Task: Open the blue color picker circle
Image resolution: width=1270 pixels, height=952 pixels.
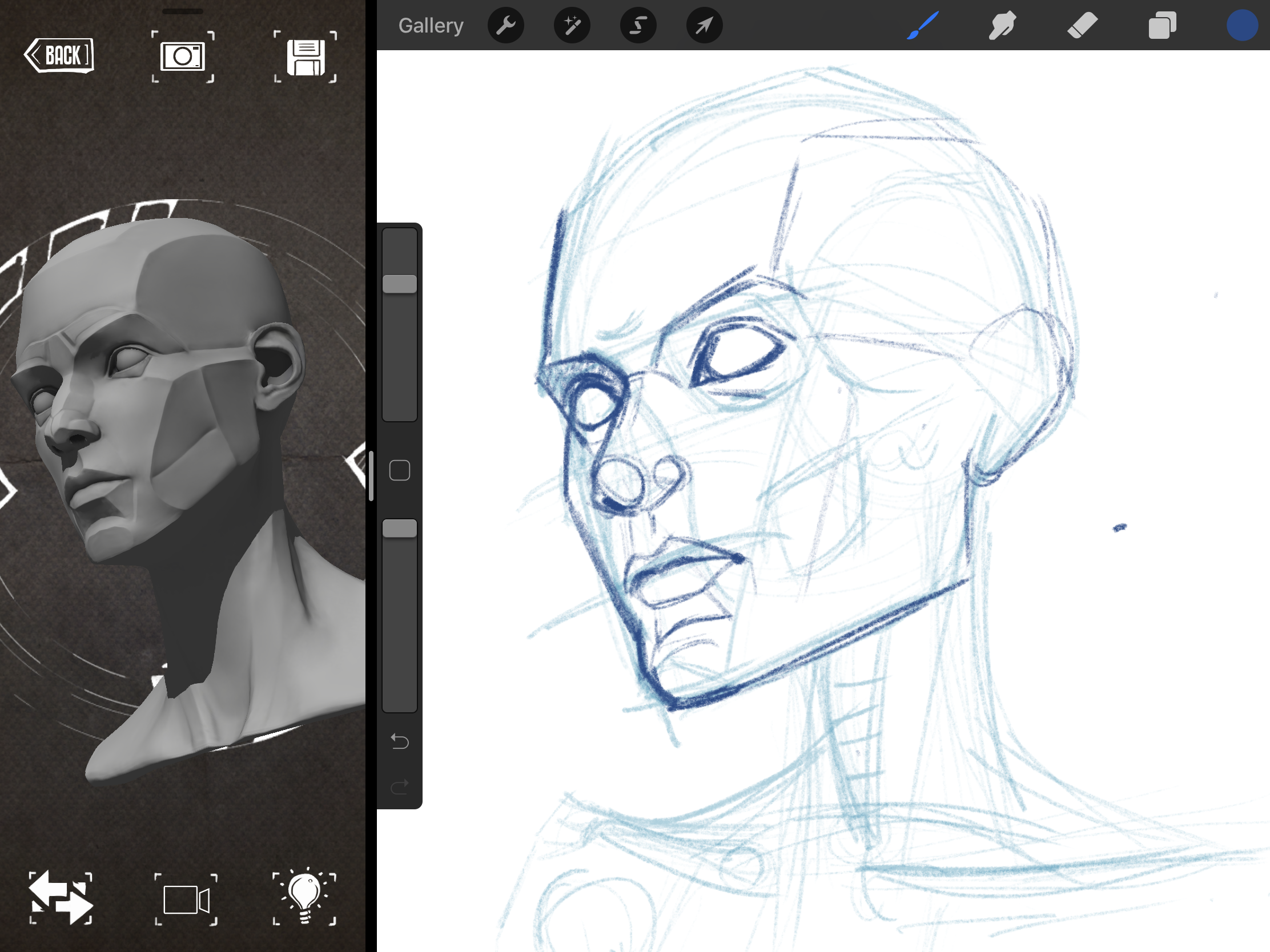Action: pyautogui.click(x=1242, y=25)
